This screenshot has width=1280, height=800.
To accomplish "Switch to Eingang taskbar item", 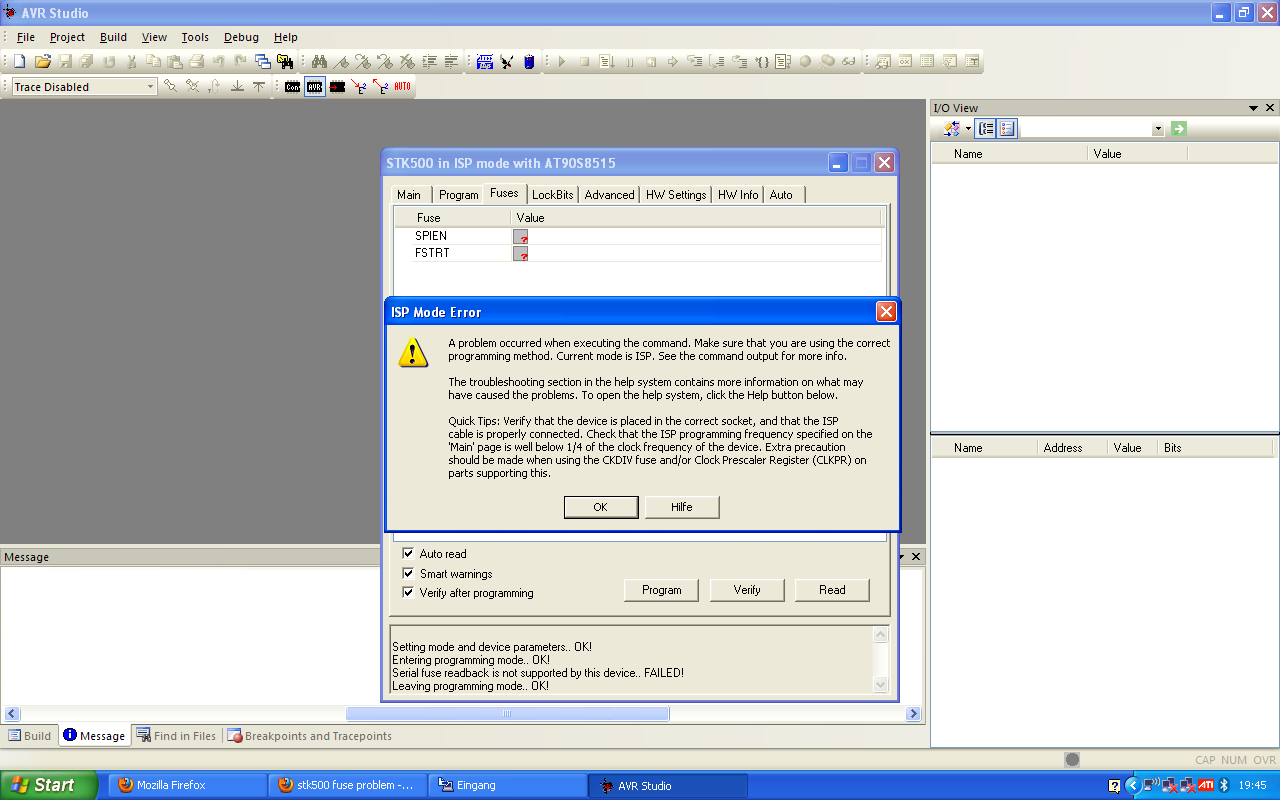I will pyautogui.click(x=509, y=786).
